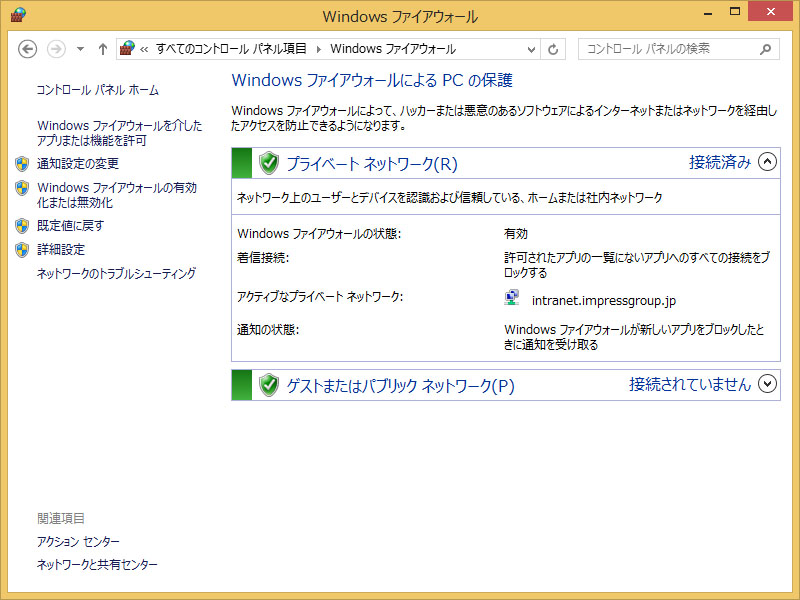Select すべてのコントロール パネル項目 in the breadcrumb
This screenshot has height=600, width=800.
[x=231, y=49]
